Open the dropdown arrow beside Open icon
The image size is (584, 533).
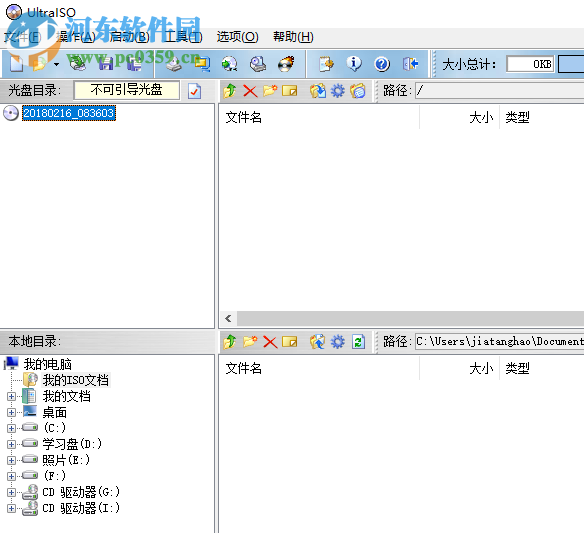click(x=56, y=64)
